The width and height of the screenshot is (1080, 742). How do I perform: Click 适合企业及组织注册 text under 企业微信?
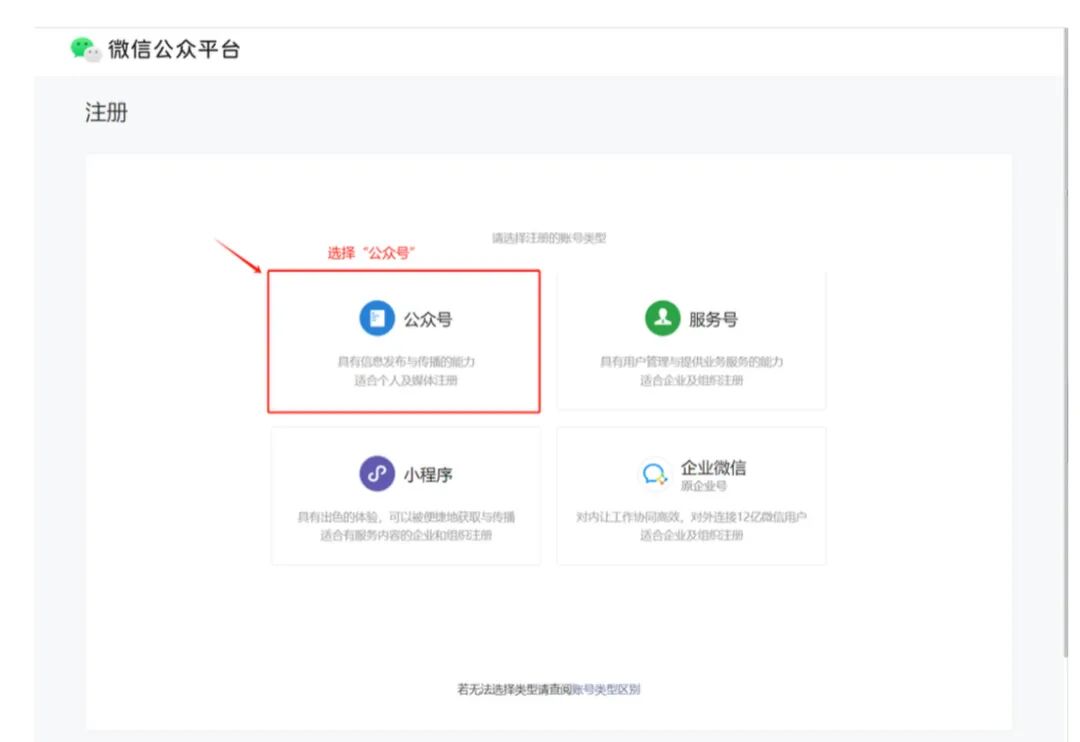[692, 535]
